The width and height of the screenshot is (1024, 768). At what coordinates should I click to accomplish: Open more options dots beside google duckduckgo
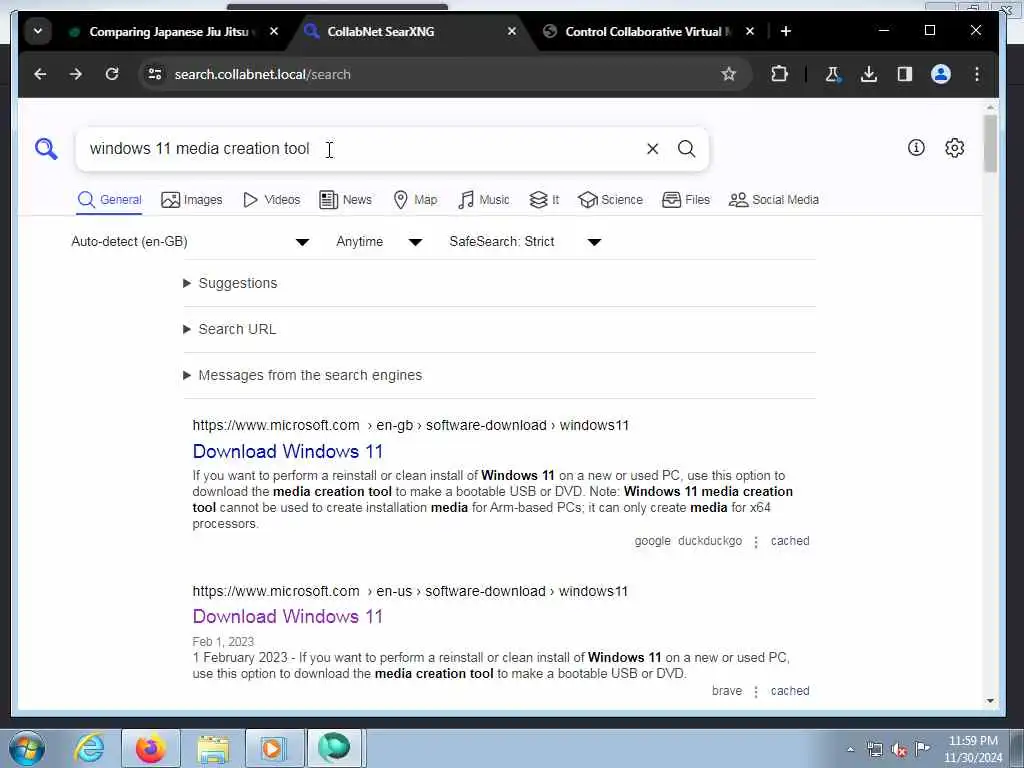coord(756,542)
